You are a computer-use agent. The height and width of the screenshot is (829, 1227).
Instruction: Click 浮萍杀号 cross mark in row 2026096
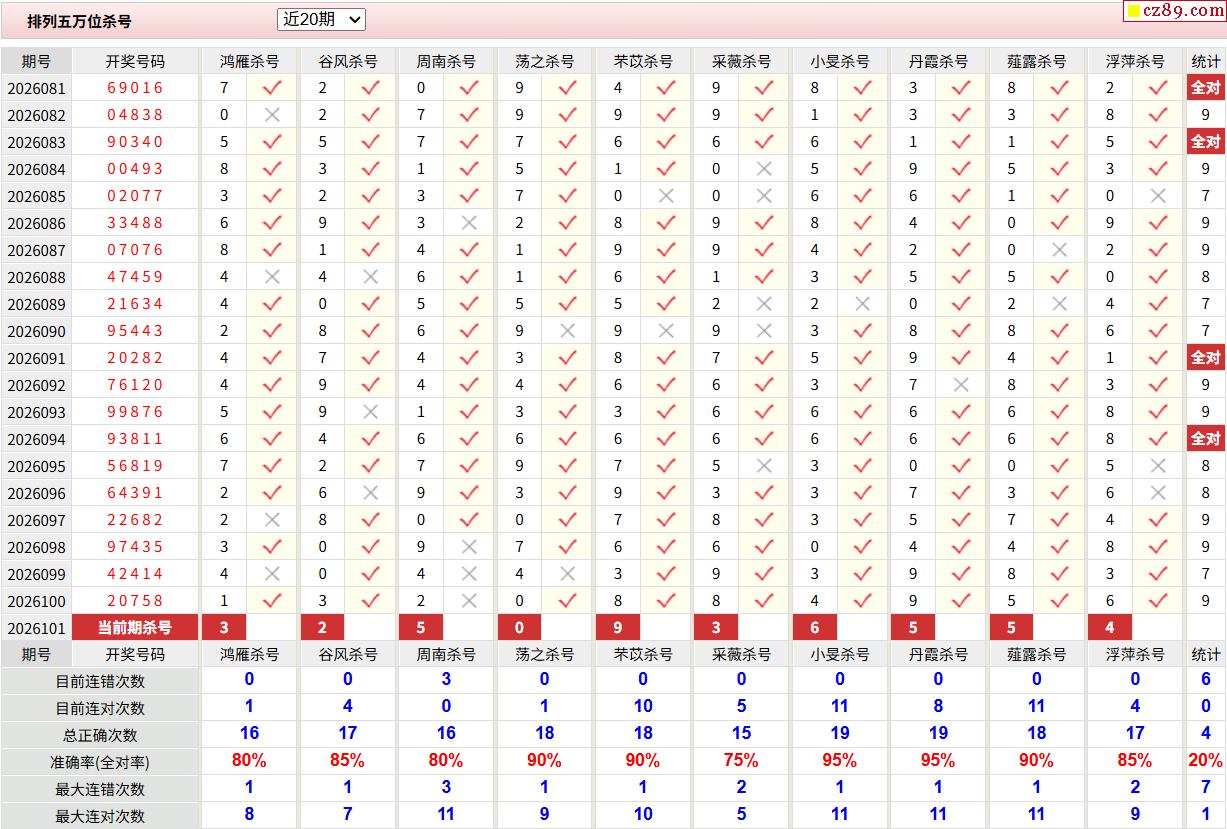(x=1158, y=493)
